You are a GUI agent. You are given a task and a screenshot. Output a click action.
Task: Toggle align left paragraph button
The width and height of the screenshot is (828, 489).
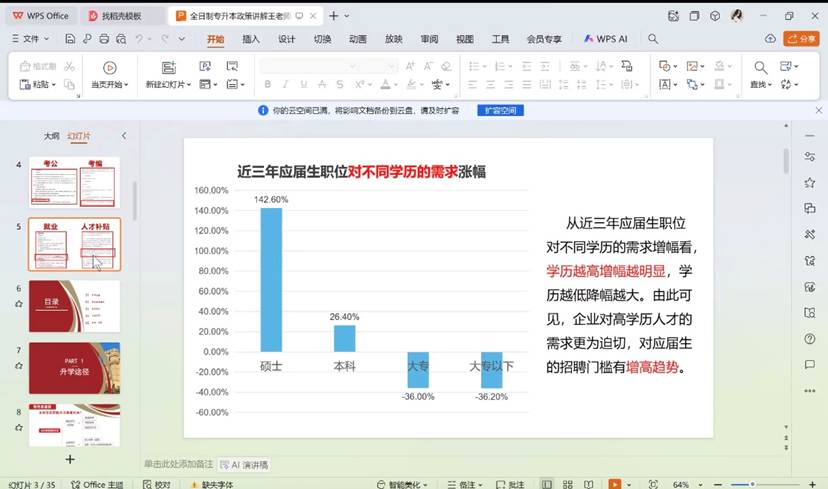473,84
